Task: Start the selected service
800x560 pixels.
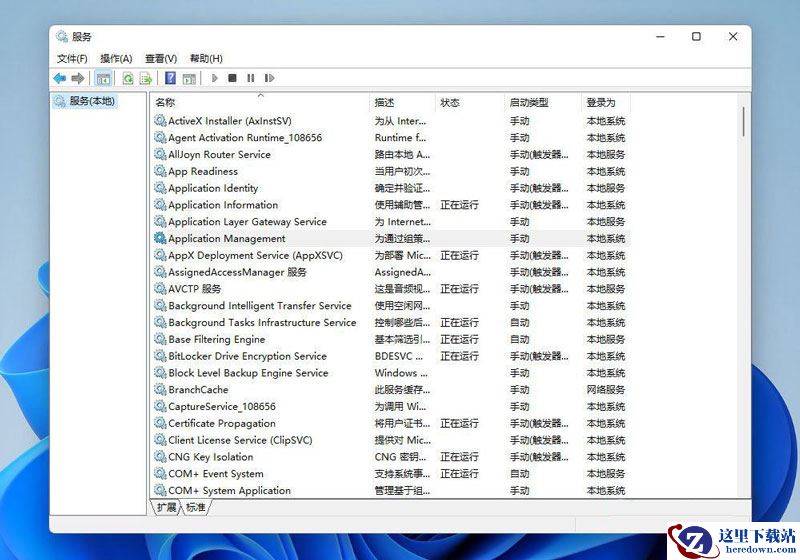Action: (214, 78)
